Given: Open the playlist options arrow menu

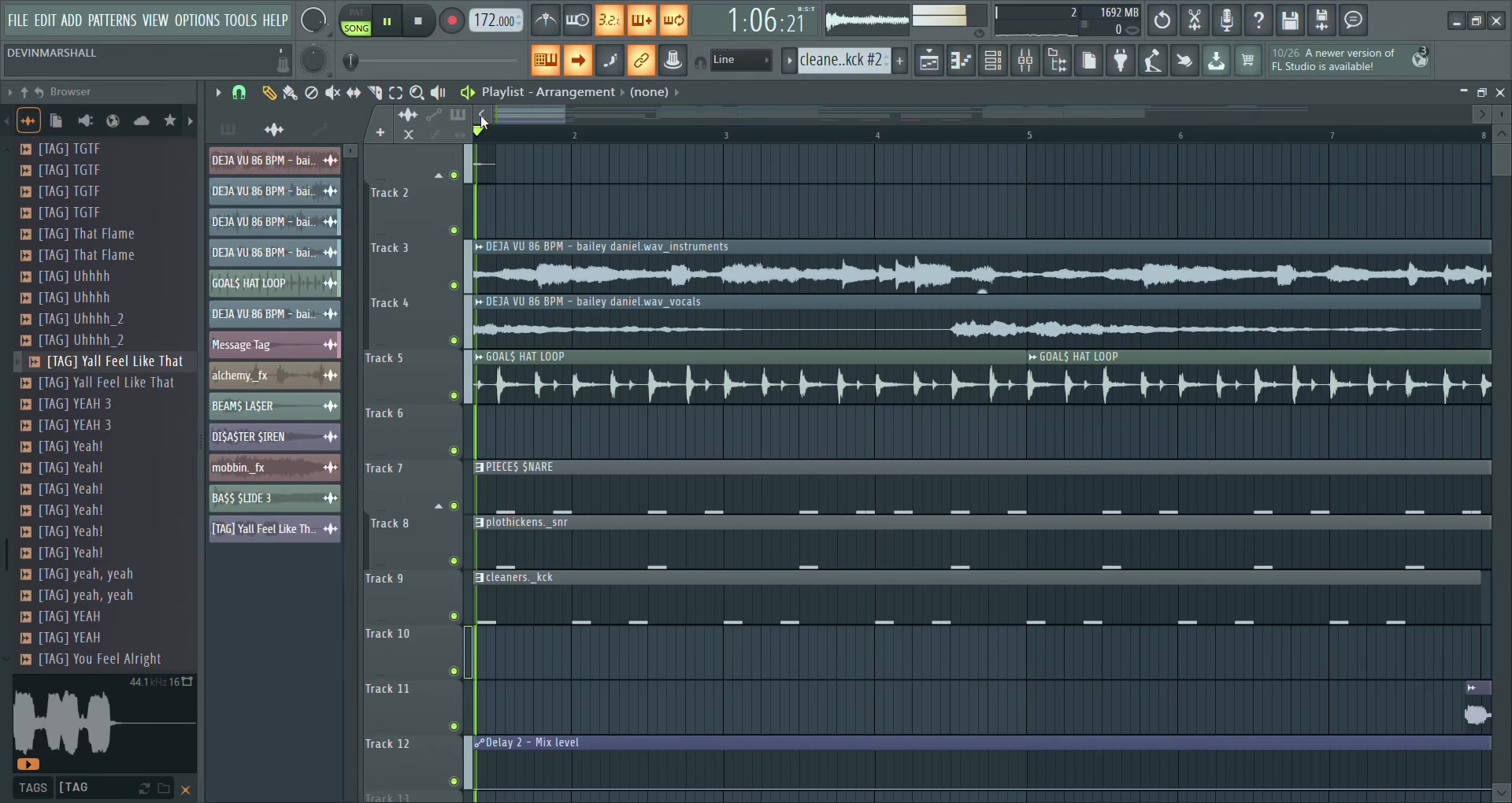Looking at the screenshot, I should point(218,93).
